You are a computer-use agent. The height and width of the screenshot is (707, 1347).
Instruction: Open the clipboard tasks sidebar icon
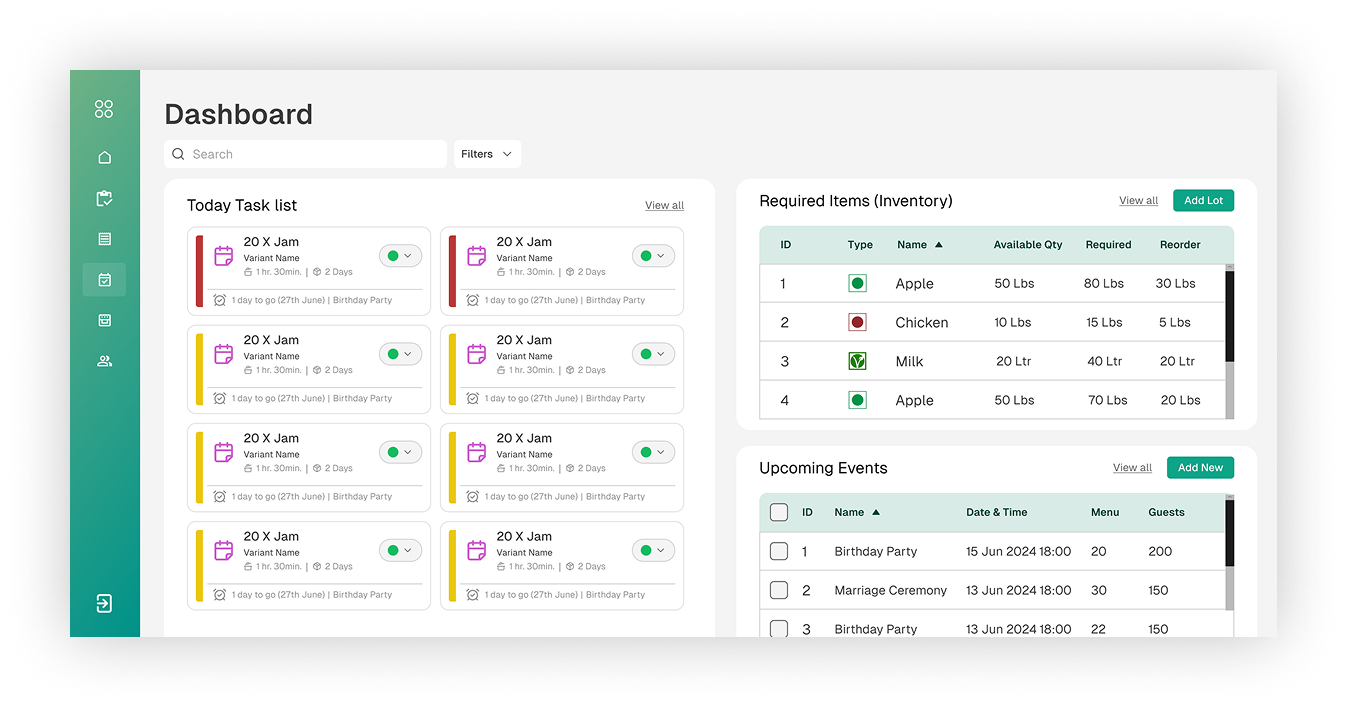104,199
